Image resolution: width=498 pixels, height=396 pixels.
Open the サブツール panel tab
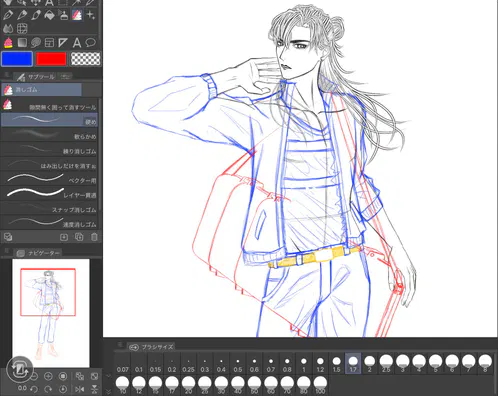(x=36, y=77)
